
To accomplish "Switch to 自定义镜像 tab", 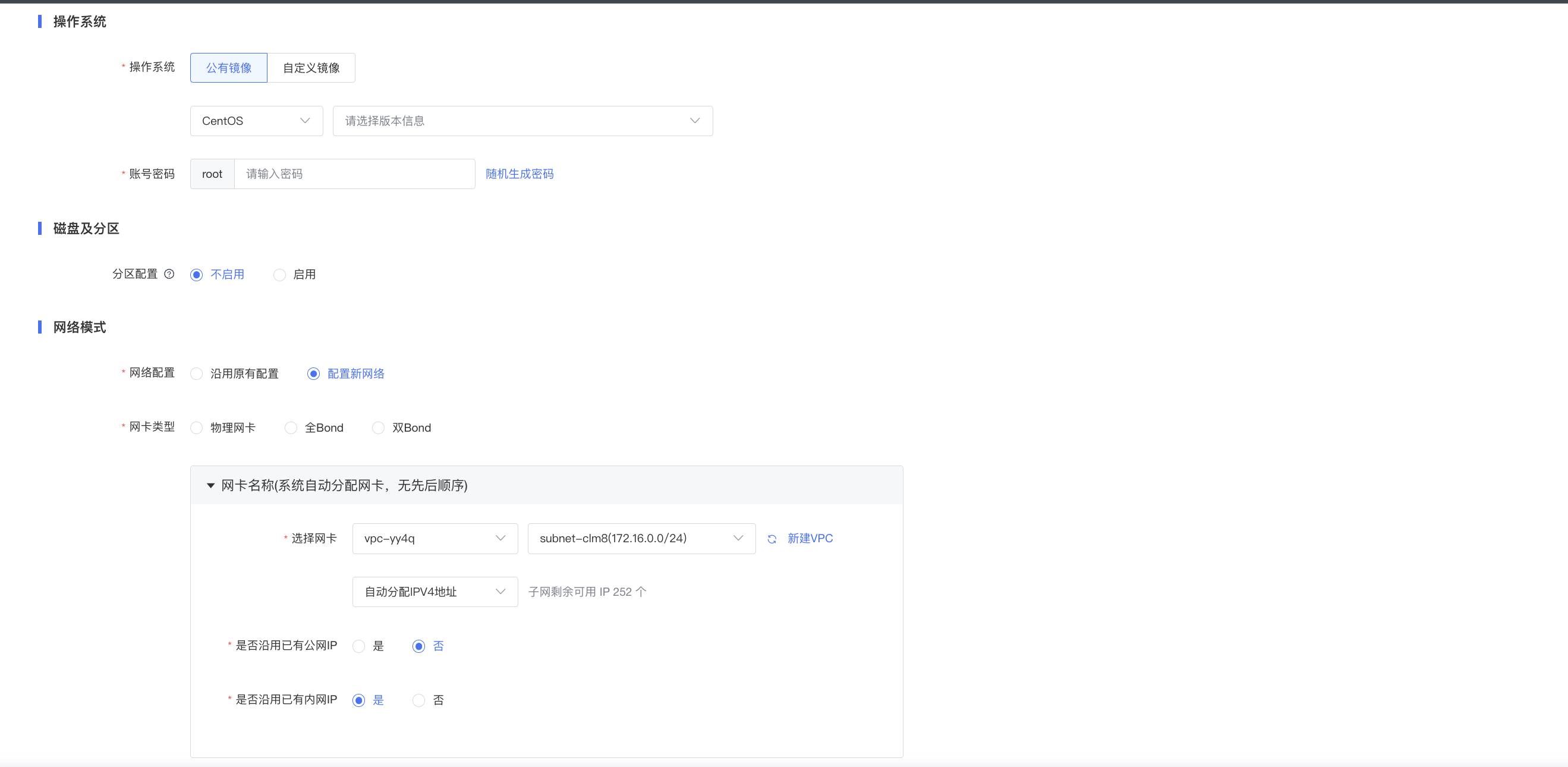I will pyautogui.click(x=311, y=68).
